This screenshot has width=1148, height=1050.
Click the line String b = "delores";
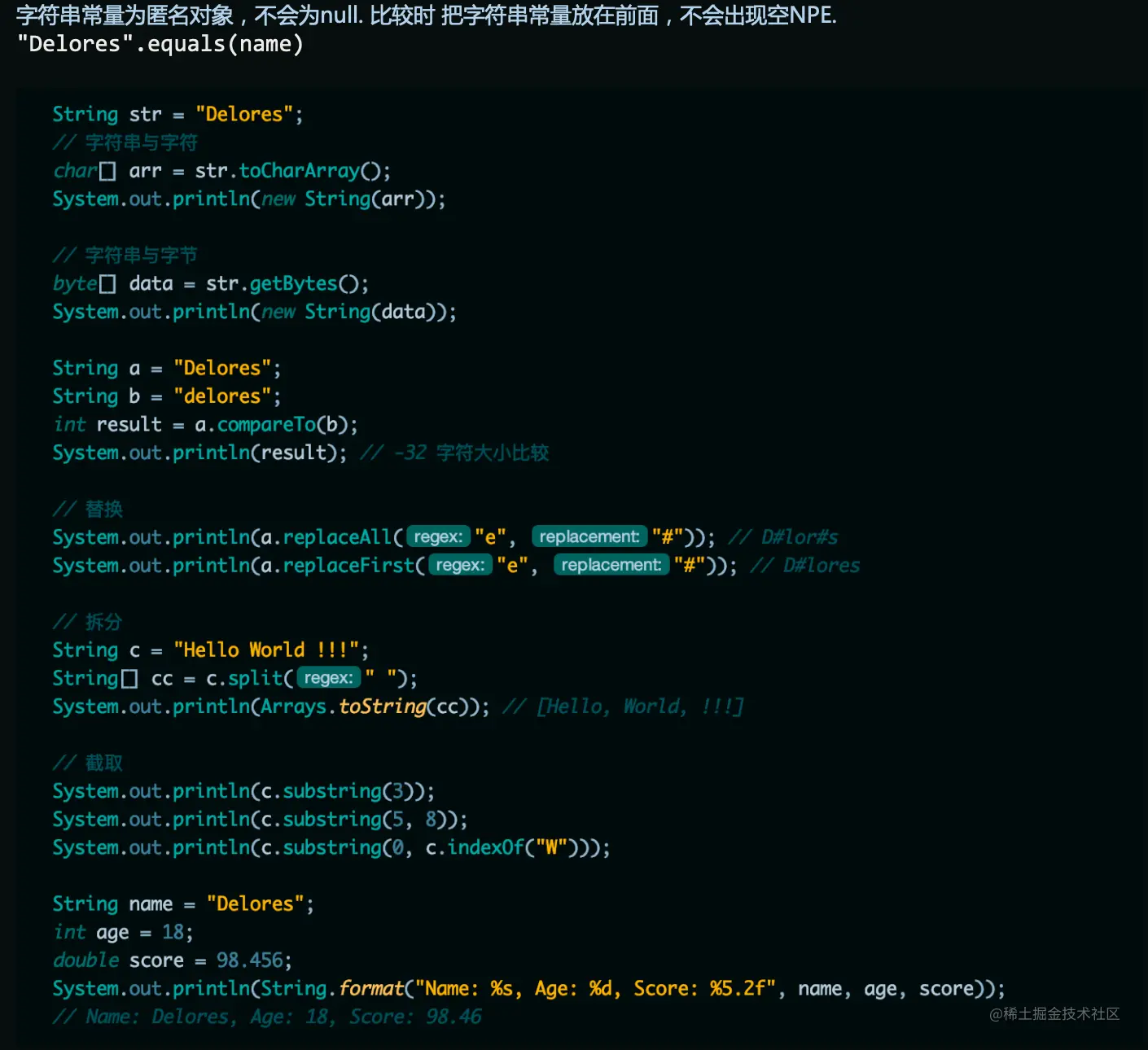pyautogui.click(x=167, y=396)
